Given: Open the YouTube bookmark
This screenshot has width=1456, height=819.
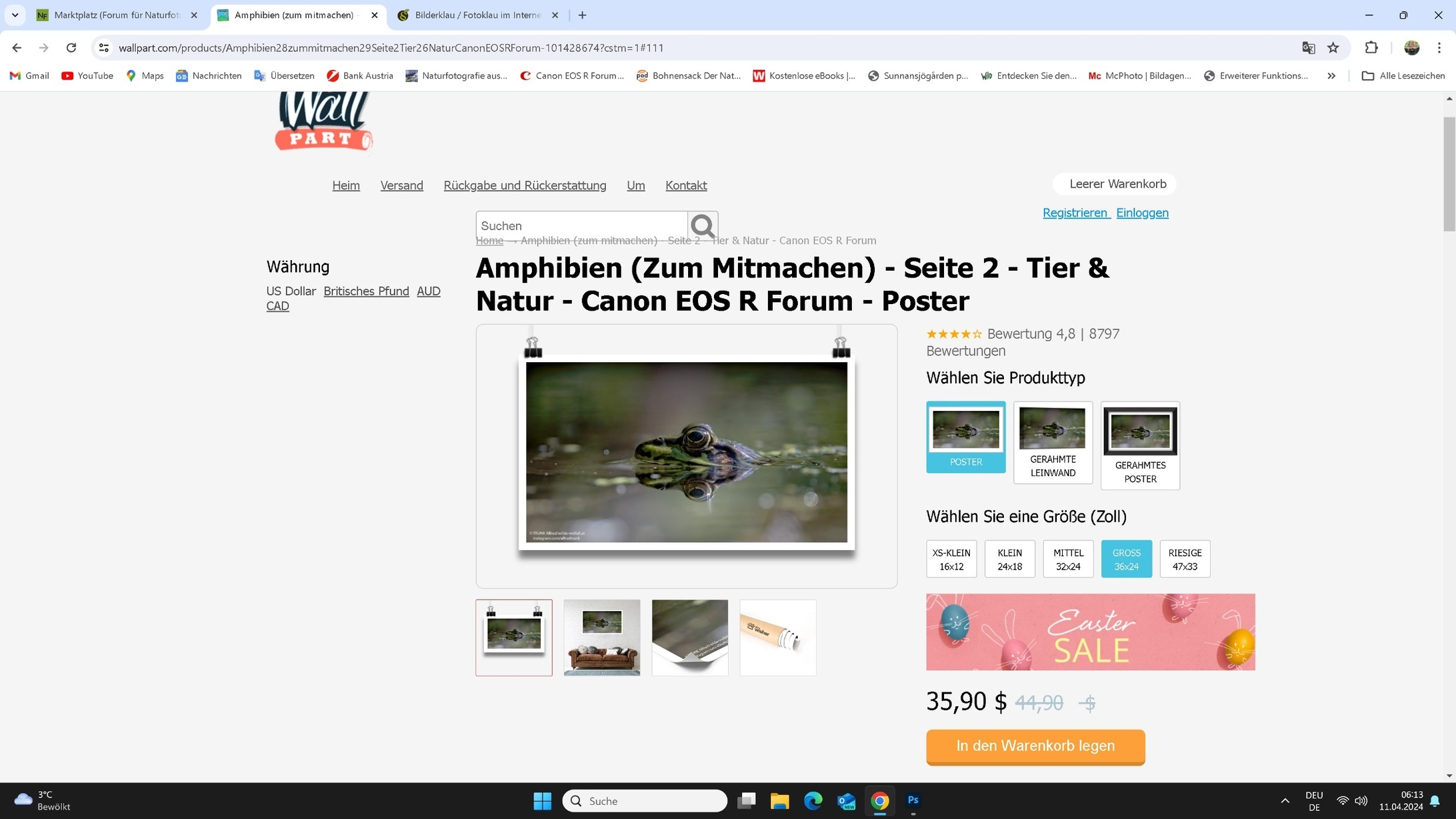Looking at the screenshot, I should (x=87, y=75).
